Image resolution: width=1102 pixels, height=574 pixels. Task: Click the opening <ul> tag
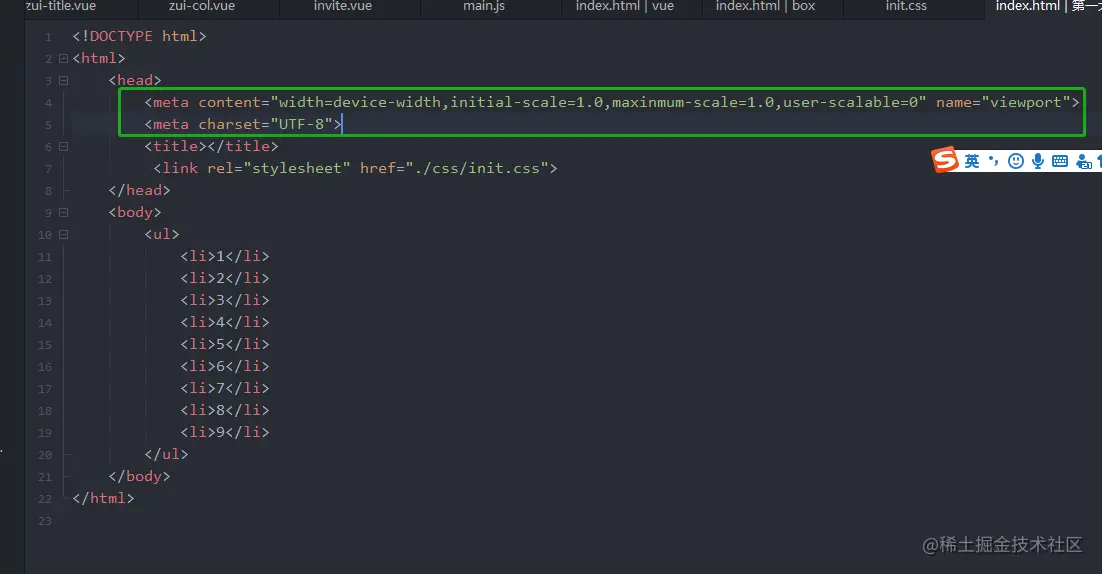tap(162, 235)
